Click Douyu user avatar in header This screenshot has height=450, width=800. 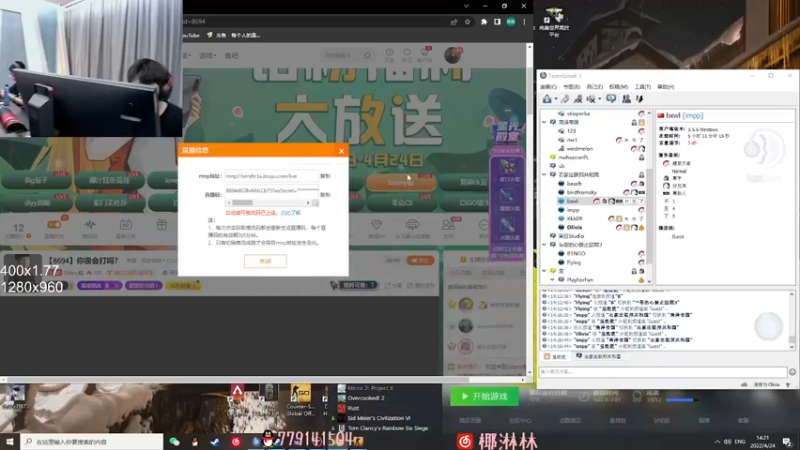453,55
